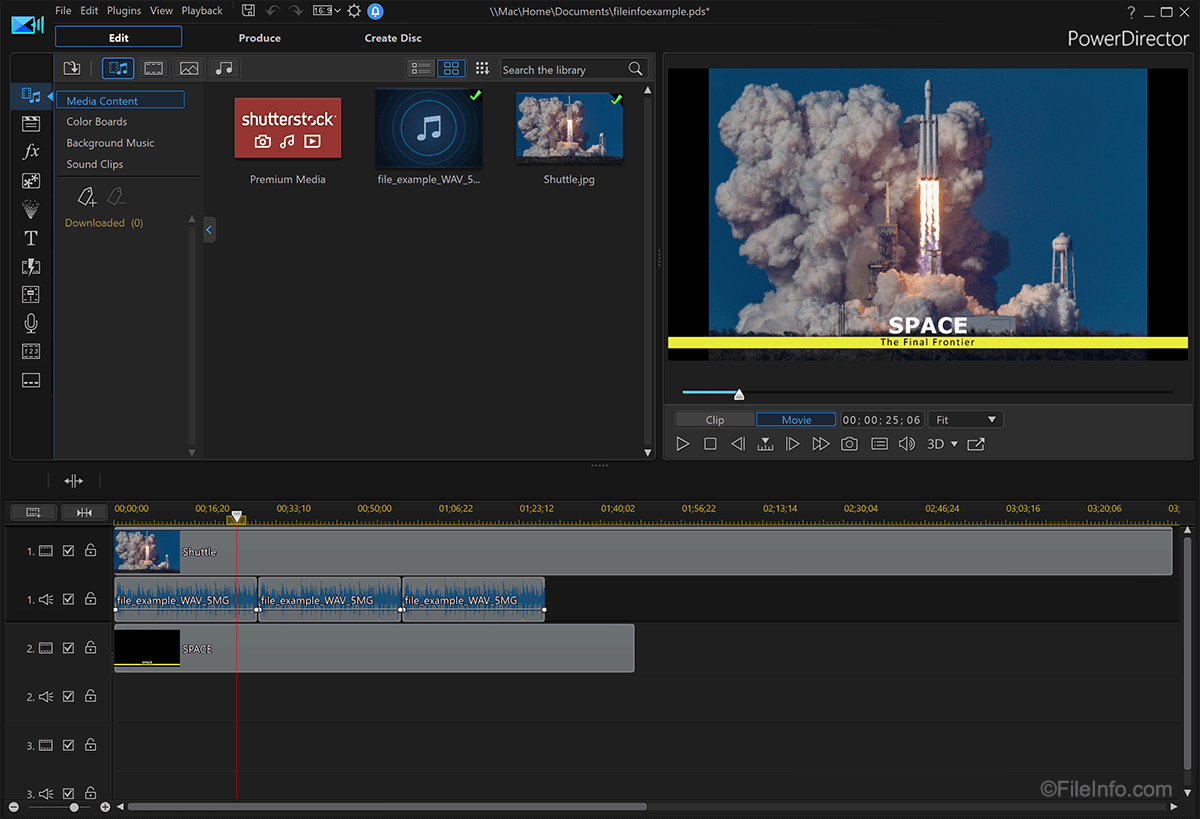
Task: Switch preview to Clip mode
Action: coord(715,420)
